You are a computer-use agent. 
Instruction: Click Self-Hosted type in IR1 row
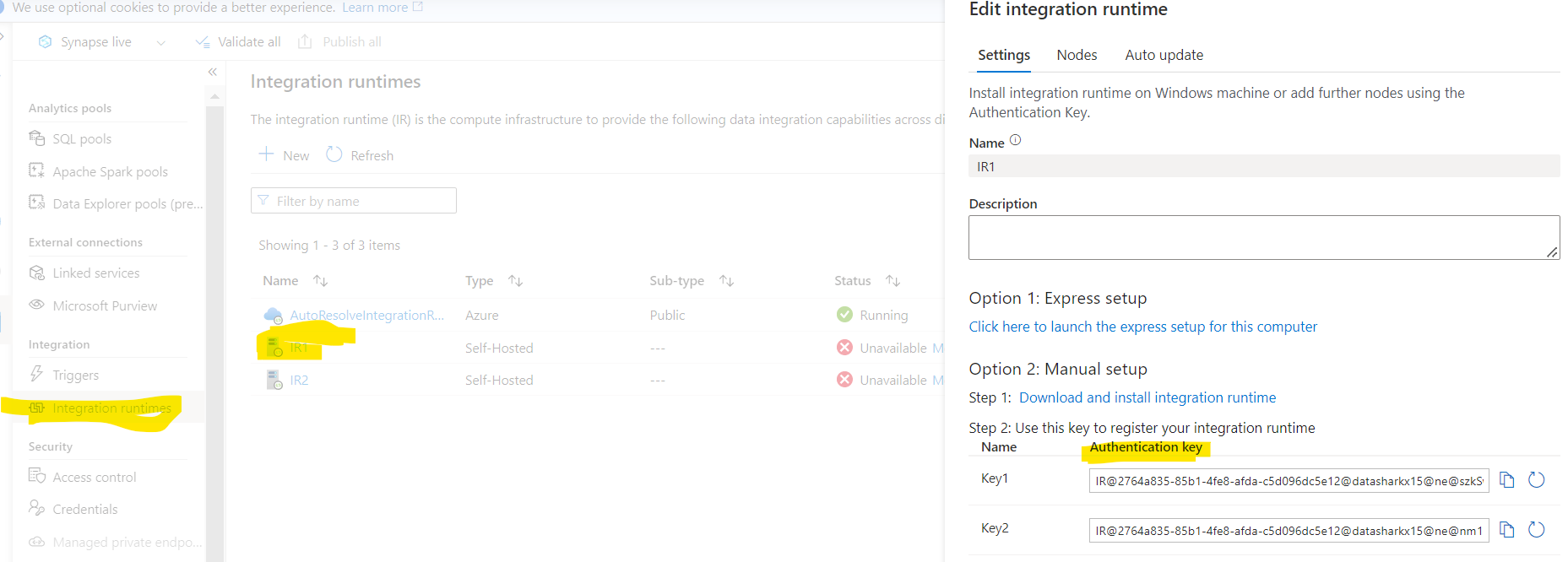click(499, 348)
